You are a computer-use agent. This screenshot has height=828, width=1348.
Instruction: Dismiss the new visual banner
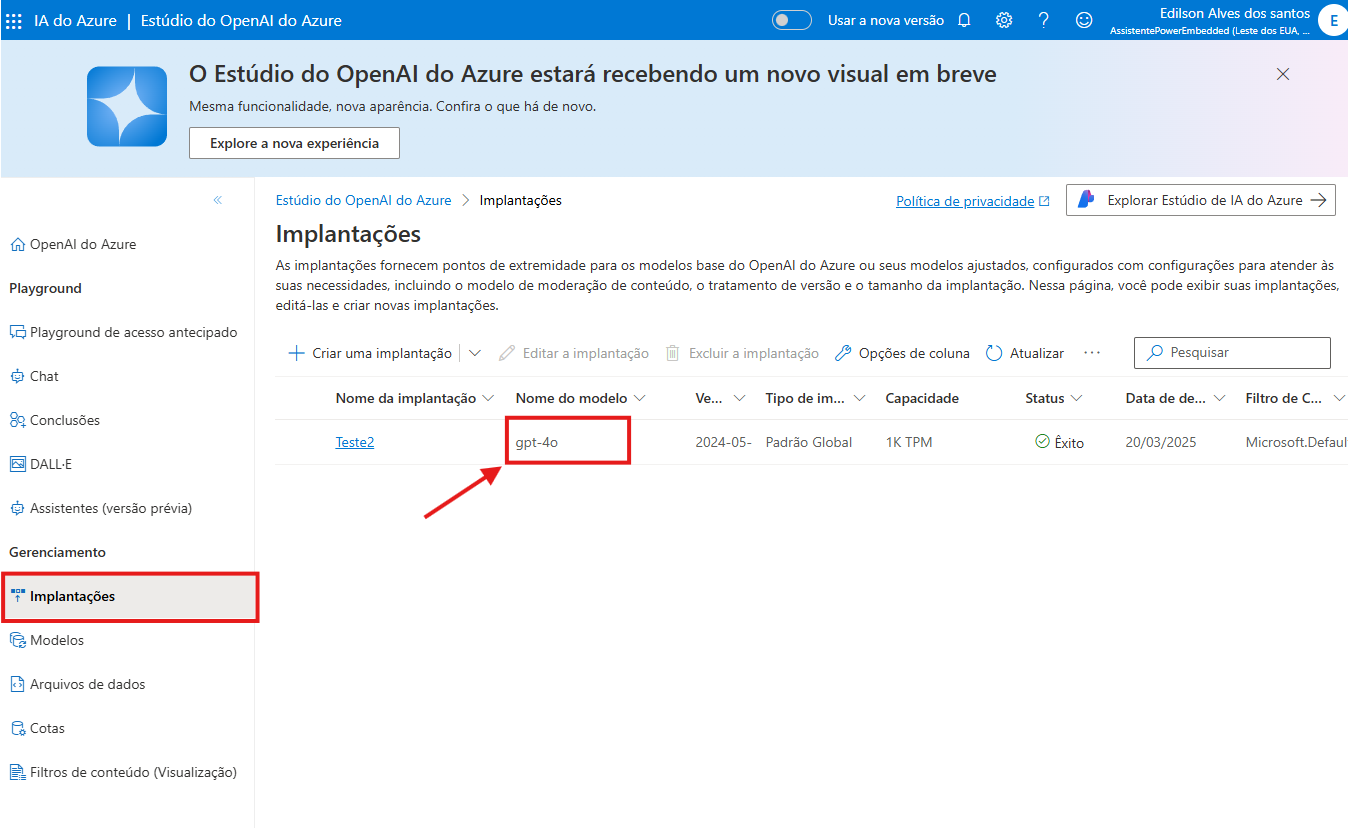point(1283,74)
